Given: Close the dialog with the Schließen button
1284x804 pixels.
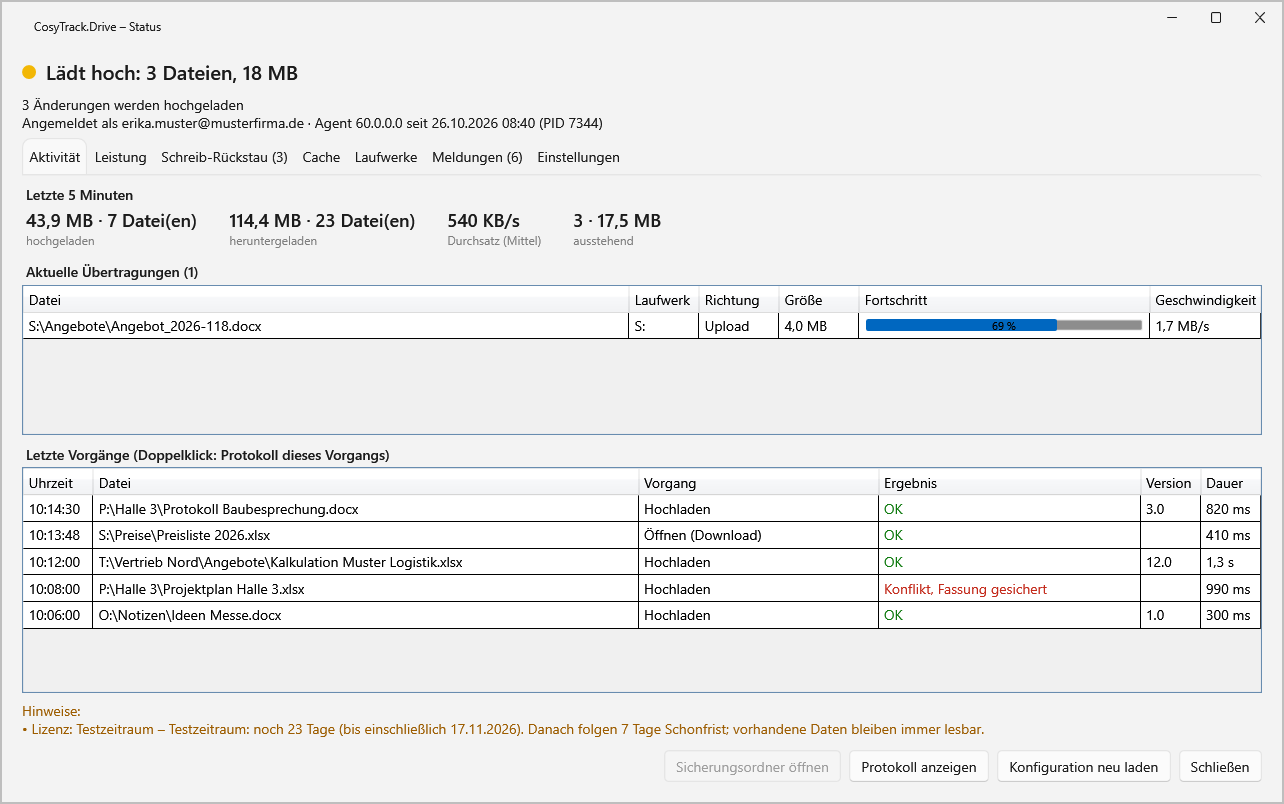Looking at the screenshot, I should (x=1220, y=767).
